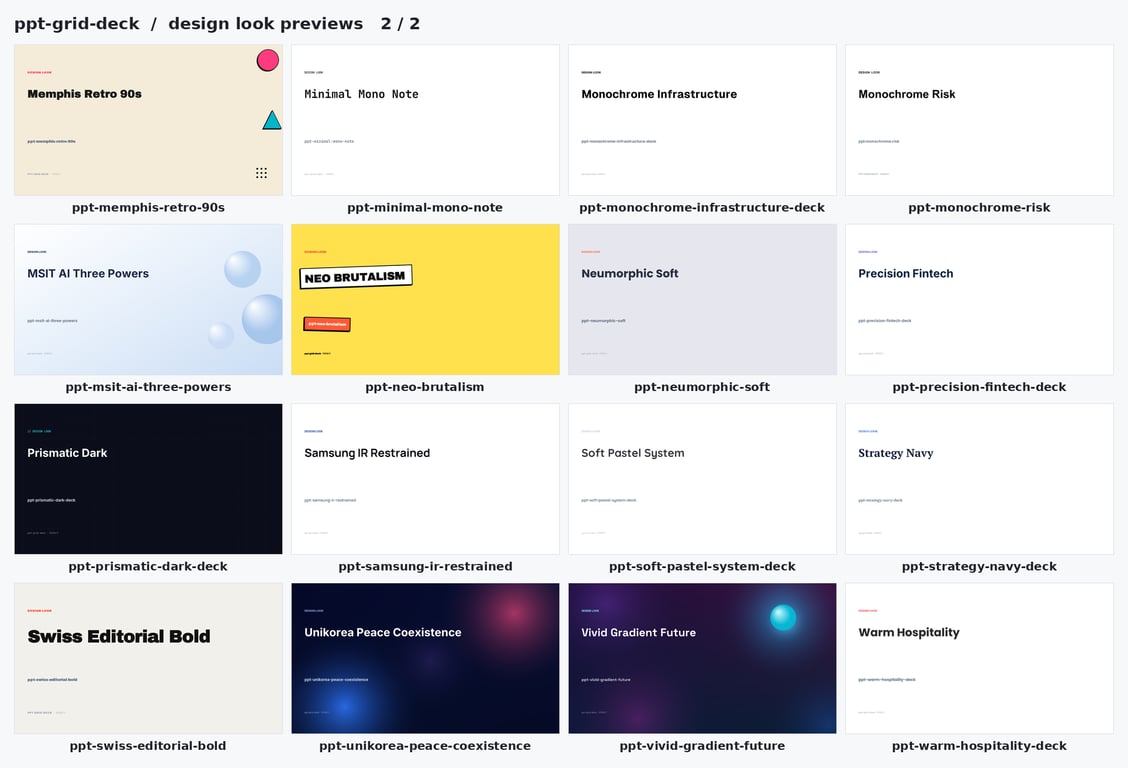Select the Monochrome Risk preview slide
This screenshot has width=1128, height=768.
[979, 120]
